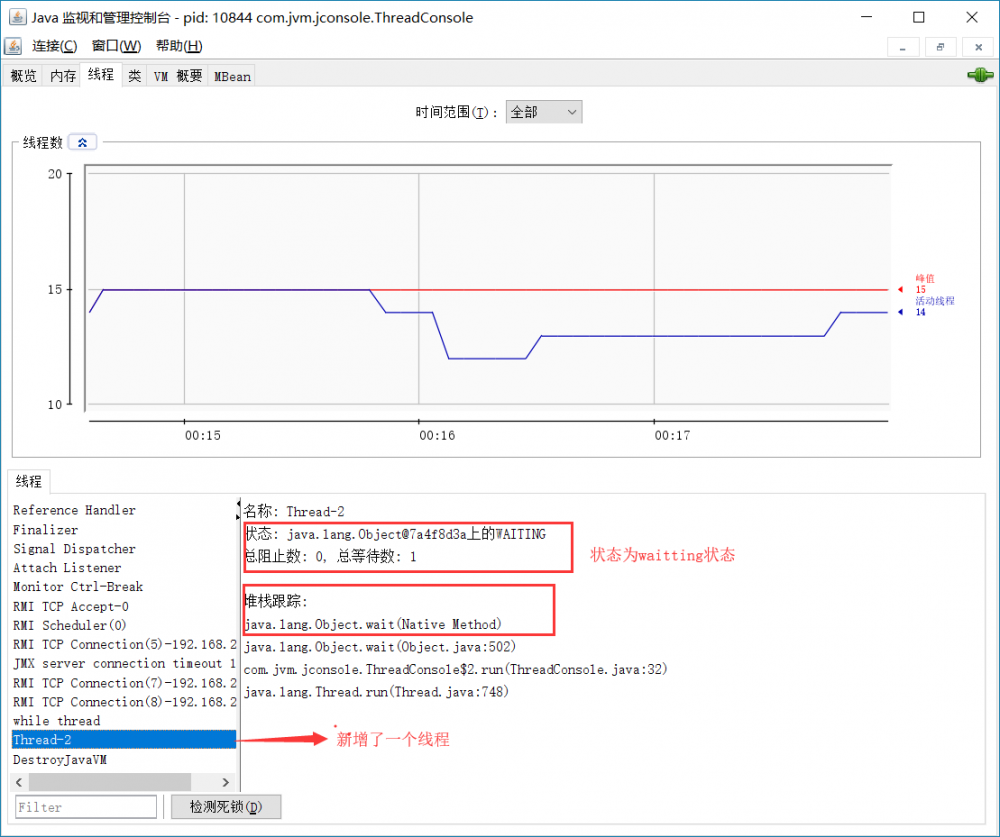Click inside the Filter input field
This screenshot has height=837, width=1000.
coord(85,806)
